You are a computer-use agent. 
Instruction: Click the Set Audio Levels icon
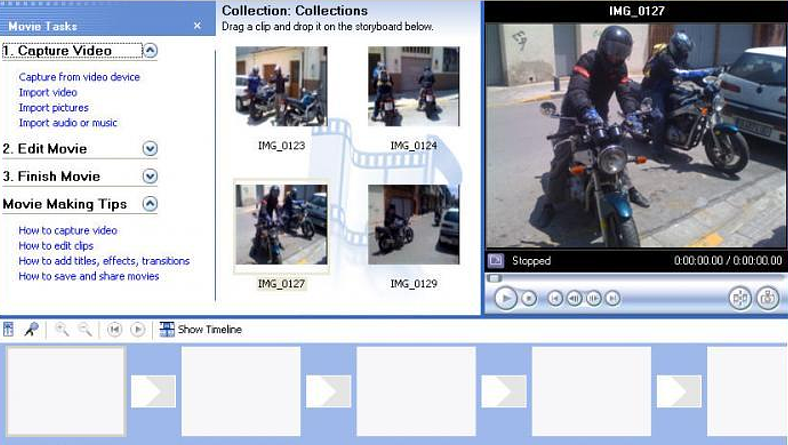point(9,329)
